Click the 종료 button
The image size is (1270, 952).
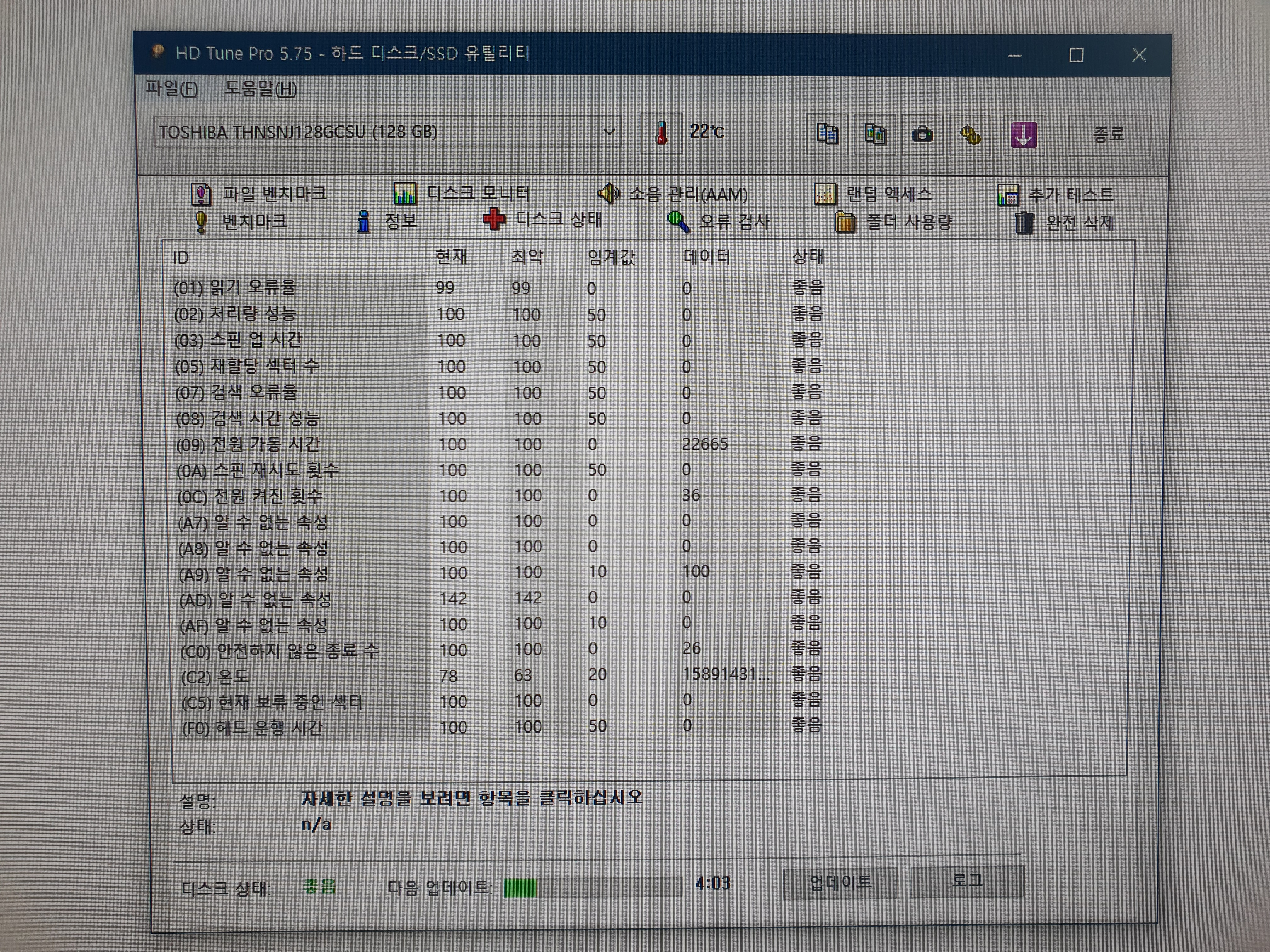[x=1109, y=135]
